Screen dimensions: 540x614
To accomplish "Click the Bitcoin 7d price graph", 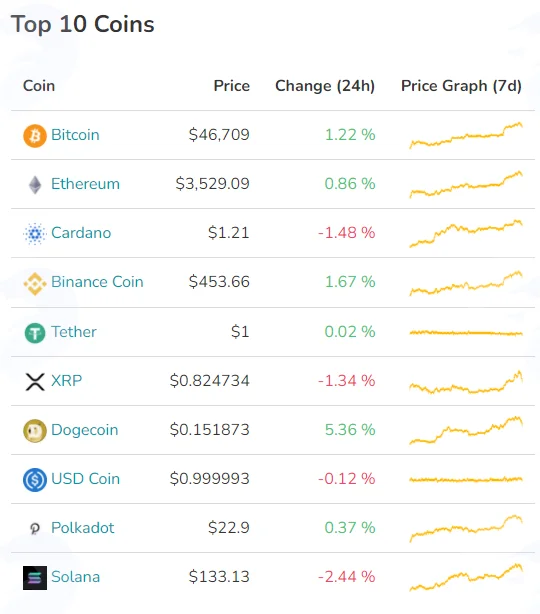I will 466,135.
